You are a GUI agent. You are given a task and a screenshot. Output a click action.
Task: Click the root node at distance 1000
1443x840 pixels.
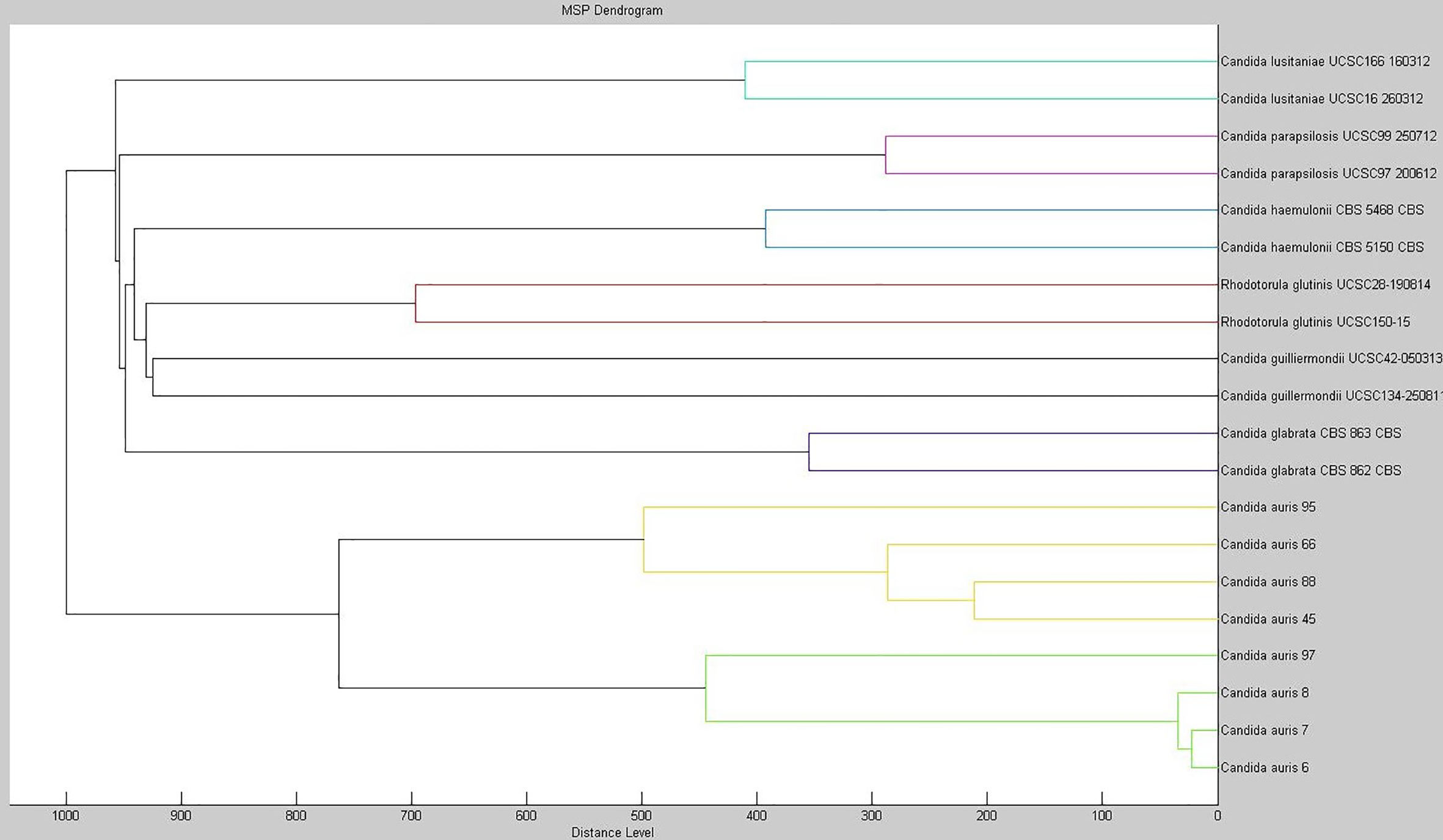(x=66, y=392)
